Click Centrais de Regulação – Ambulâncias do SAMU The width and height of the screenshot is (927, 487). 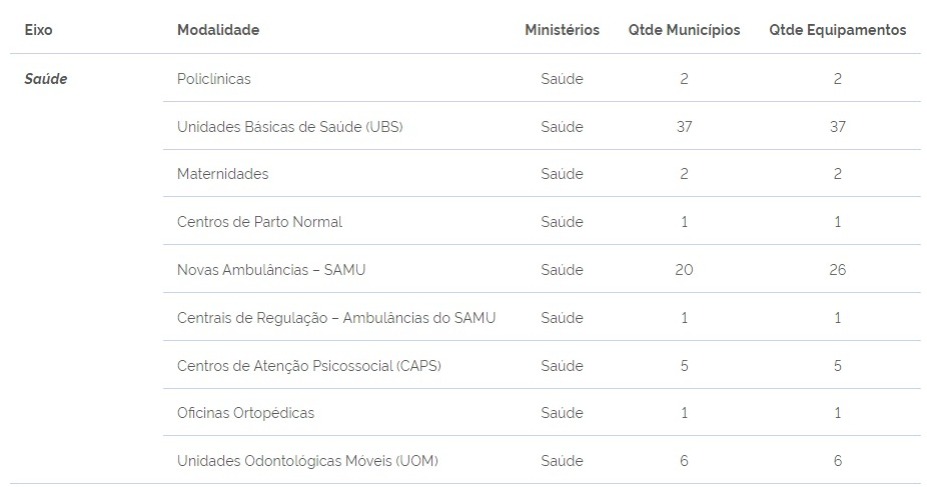pos(336,318)
